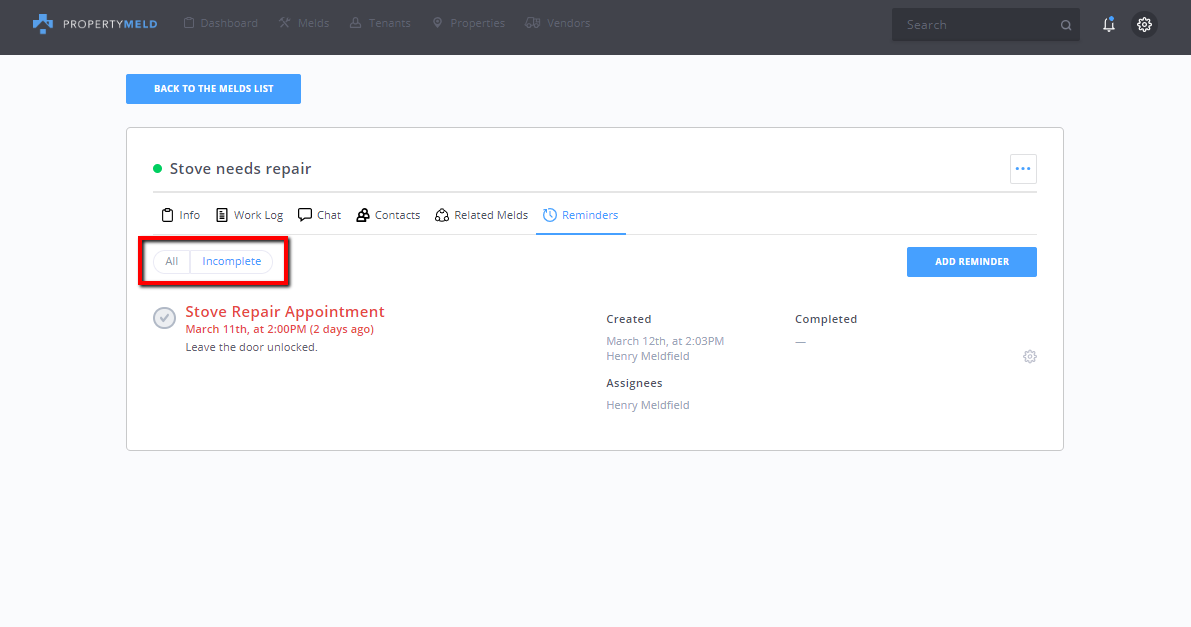
Task: Open settings gear in top bar
Action: (x=1144, y=25)
